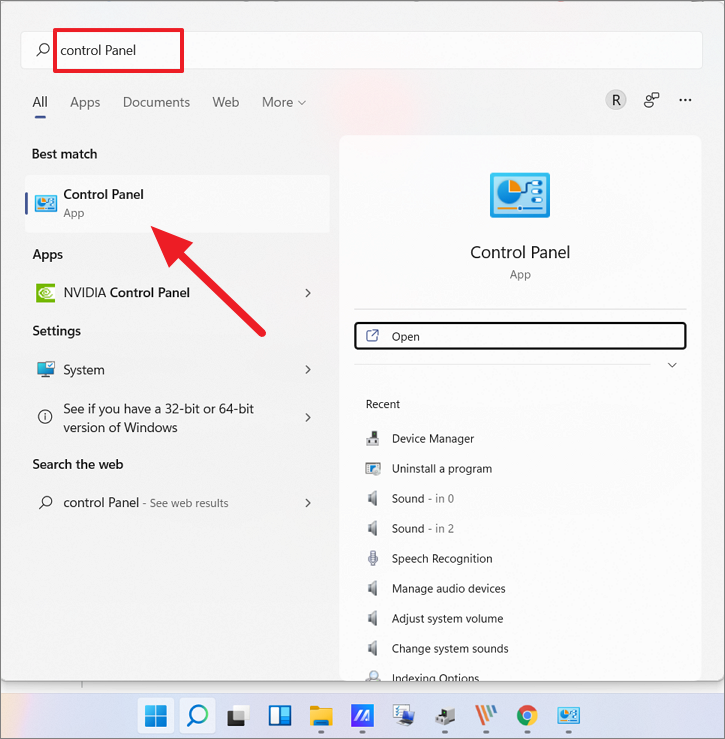
Task: Open the Control Panel best match result
Action: pos(177,203)
